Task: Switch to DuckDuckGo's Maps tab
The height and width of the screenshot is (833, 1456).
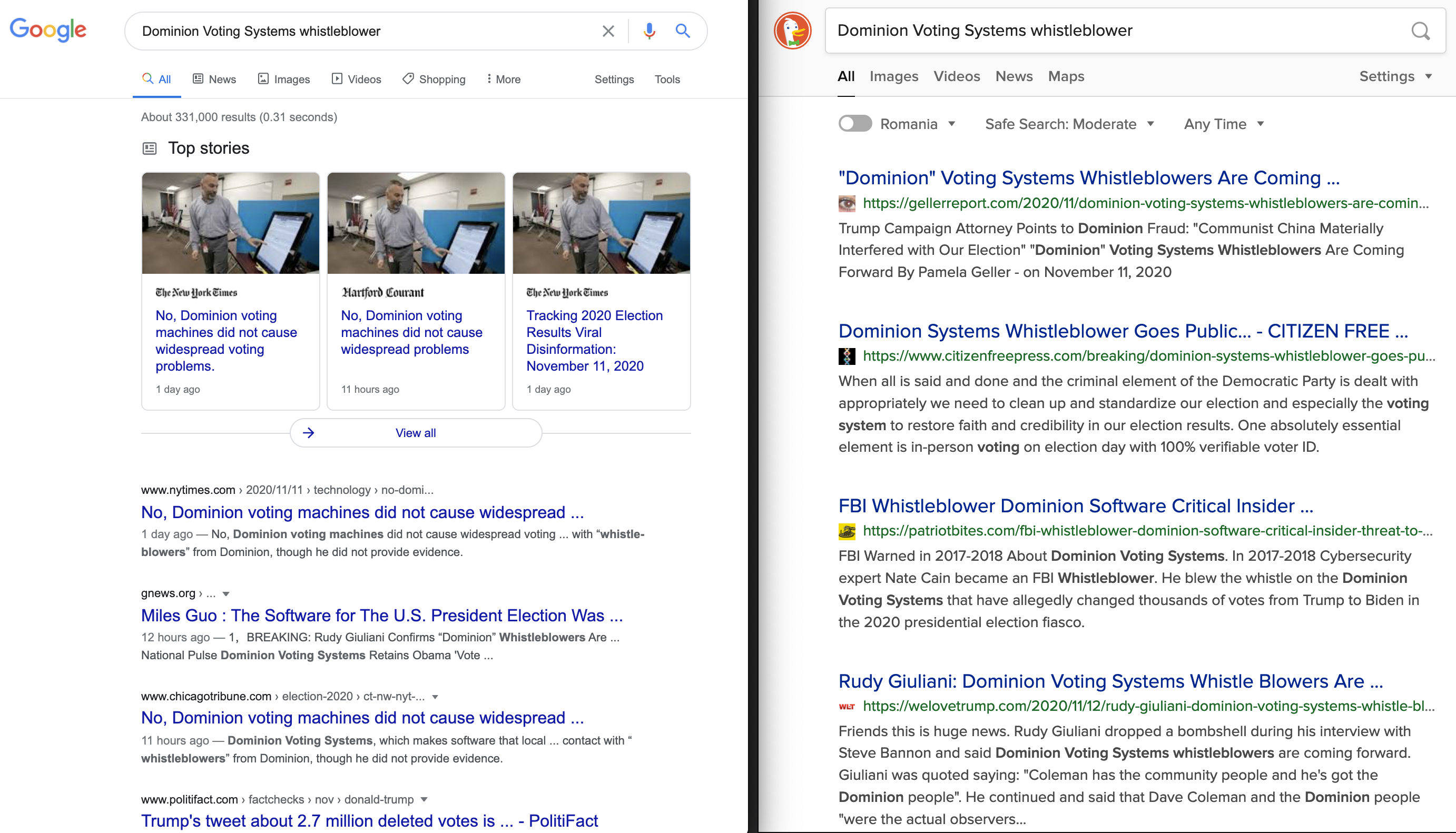Action: [1066, 76]
